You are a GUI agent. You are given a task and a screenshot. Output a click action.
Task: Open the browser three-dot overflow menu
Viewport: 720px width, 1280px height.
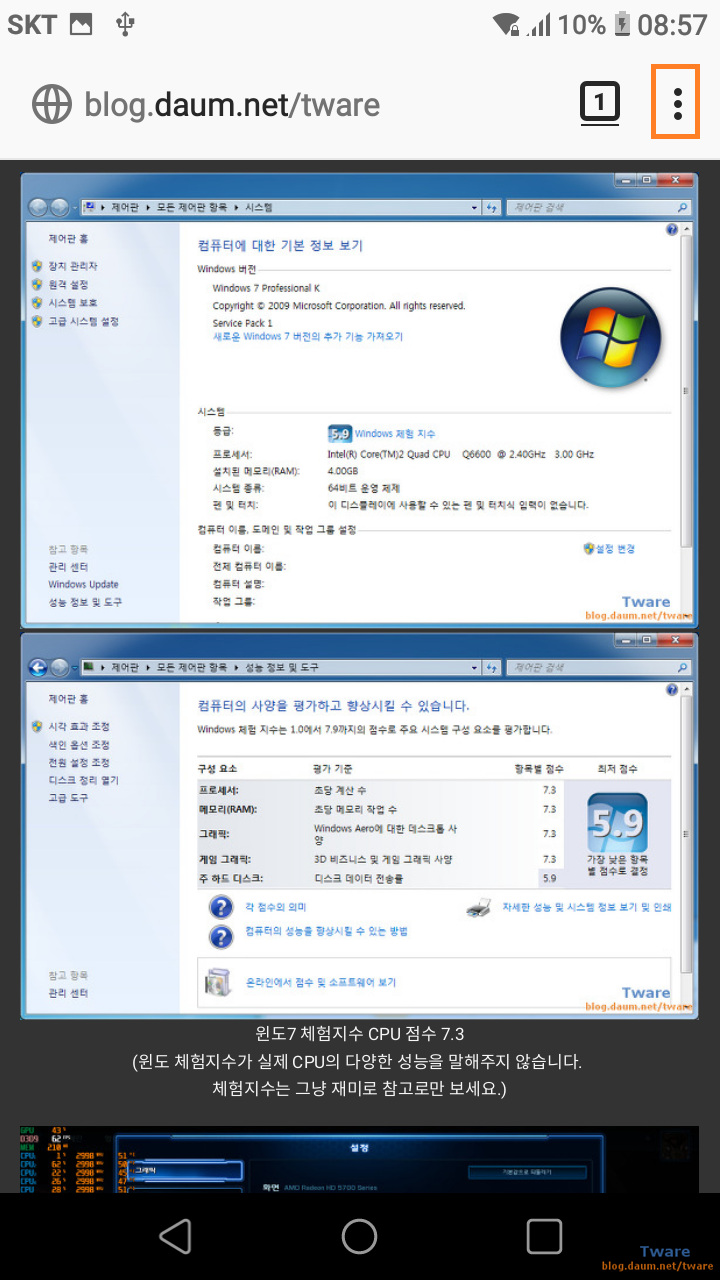pos(678,102)
